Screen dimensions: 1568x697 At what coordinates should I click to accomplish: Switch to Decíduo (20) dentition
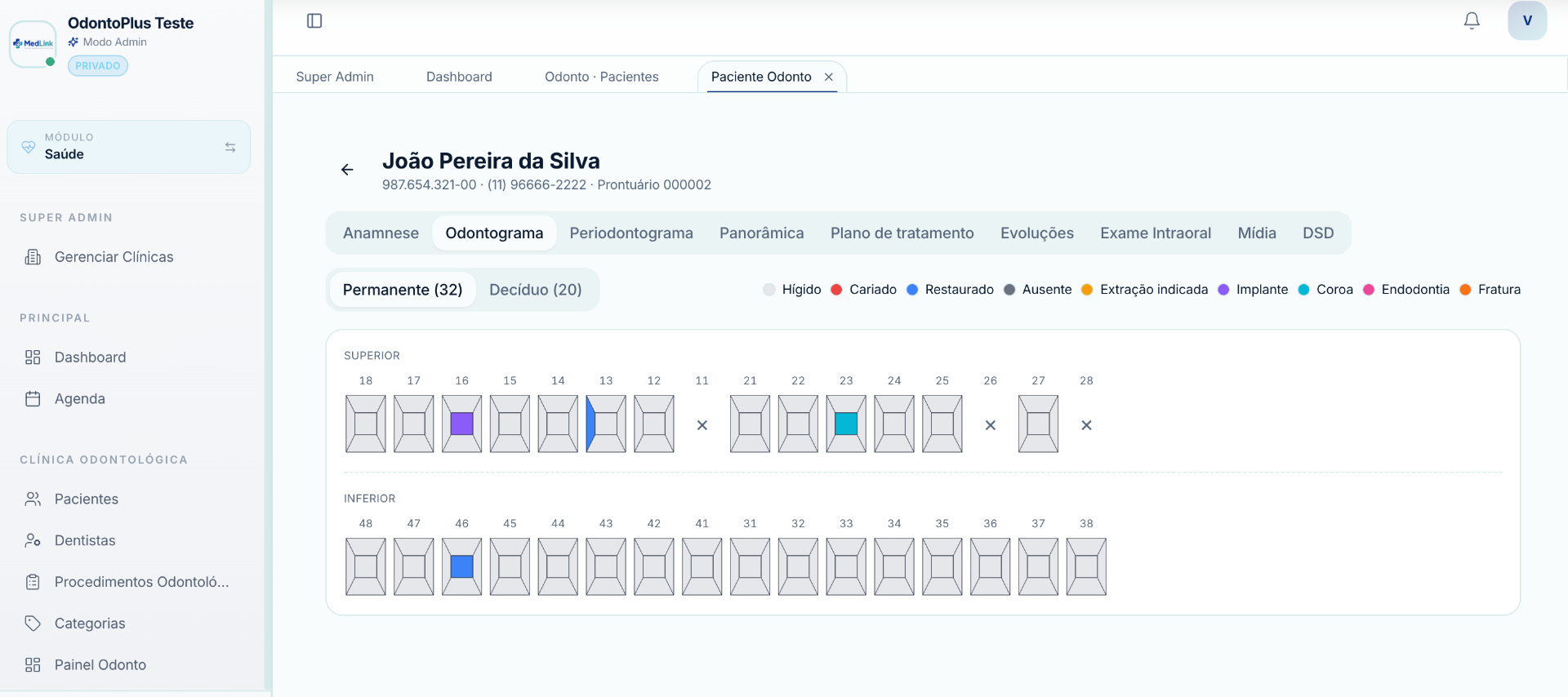coord(536,290)
